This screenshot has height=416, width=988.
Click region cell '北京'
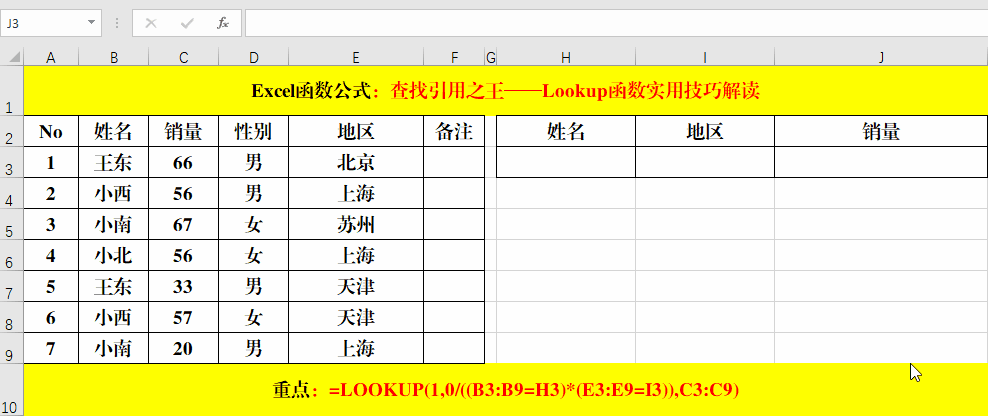(356, 162)
